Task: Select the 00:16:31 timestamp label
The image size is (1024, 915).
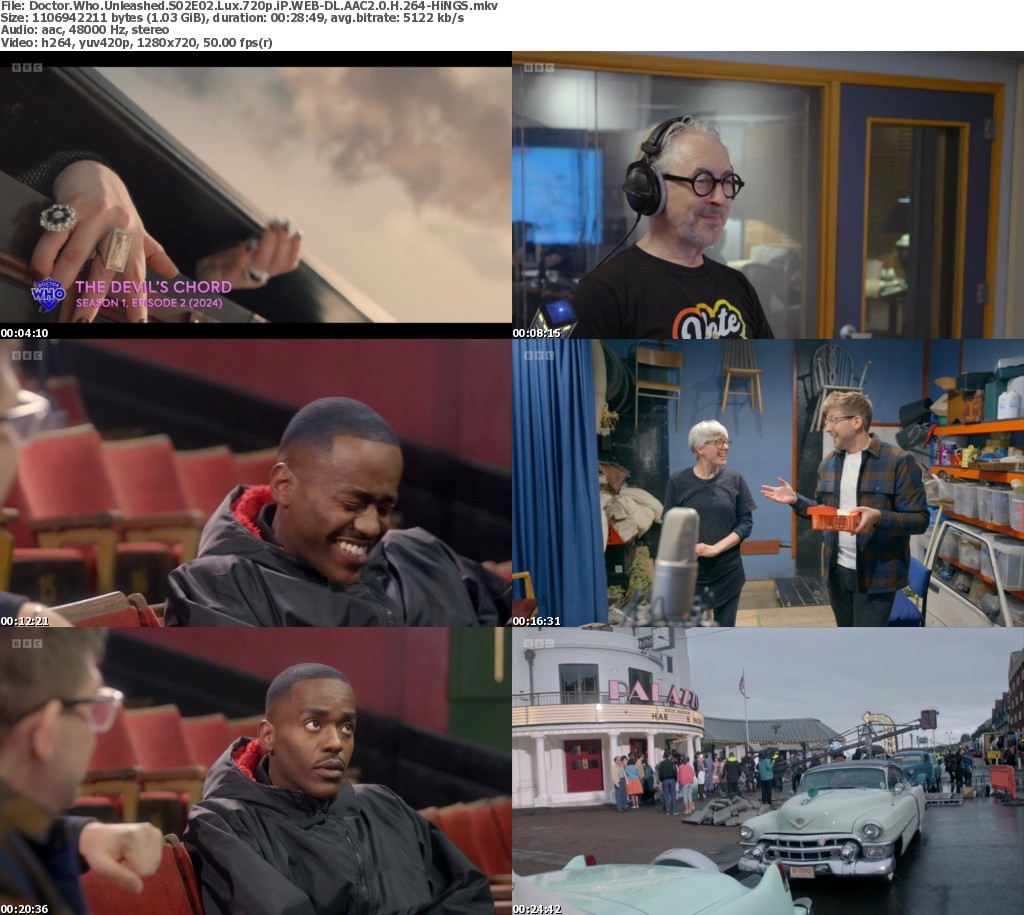Action: tap(536, 620)
